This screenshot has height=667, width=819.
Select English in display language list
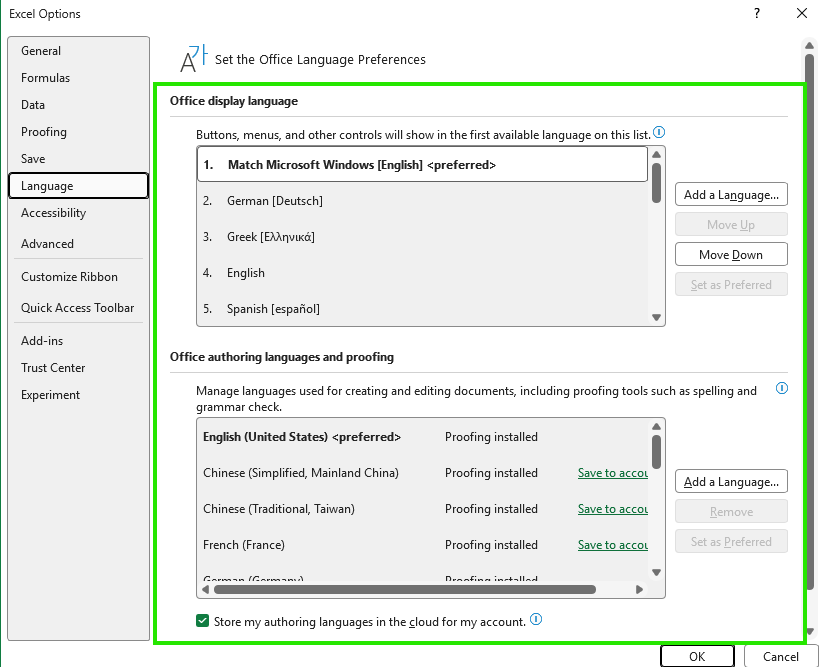click(x=422, y=273)
